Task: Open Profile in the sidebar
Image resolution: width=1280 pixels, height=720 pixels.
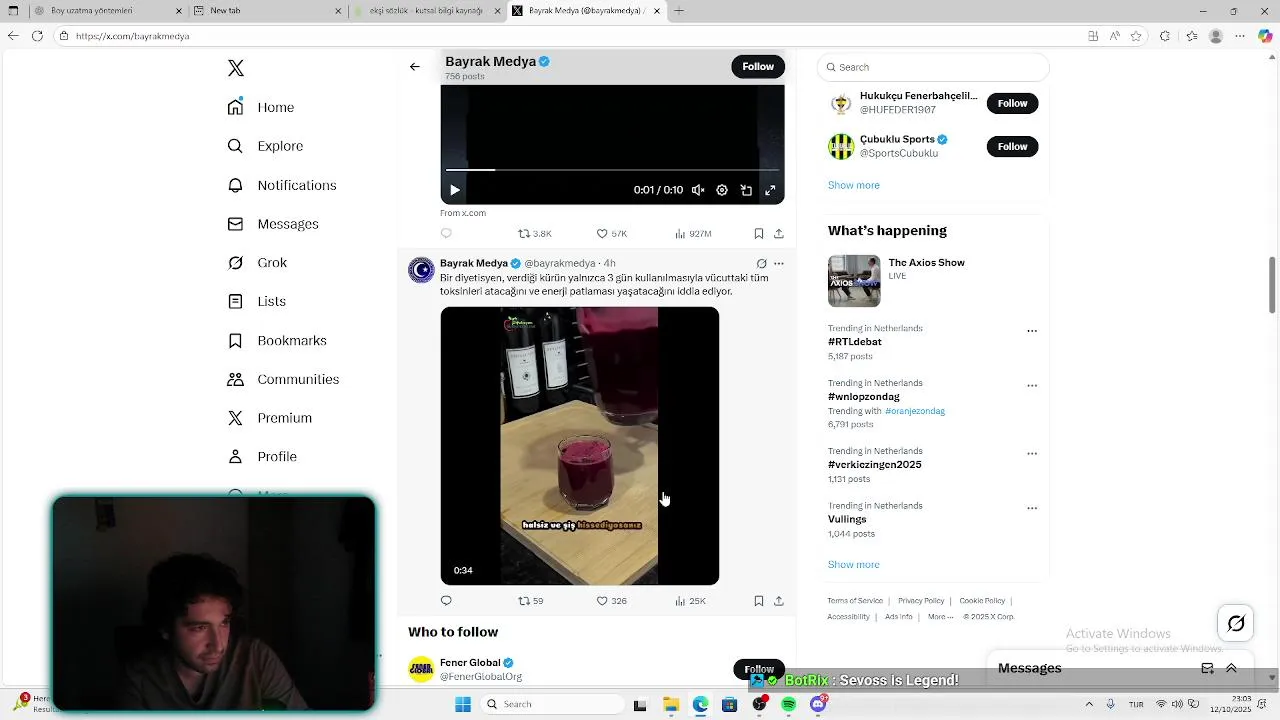Action: [x=262, y=456]
